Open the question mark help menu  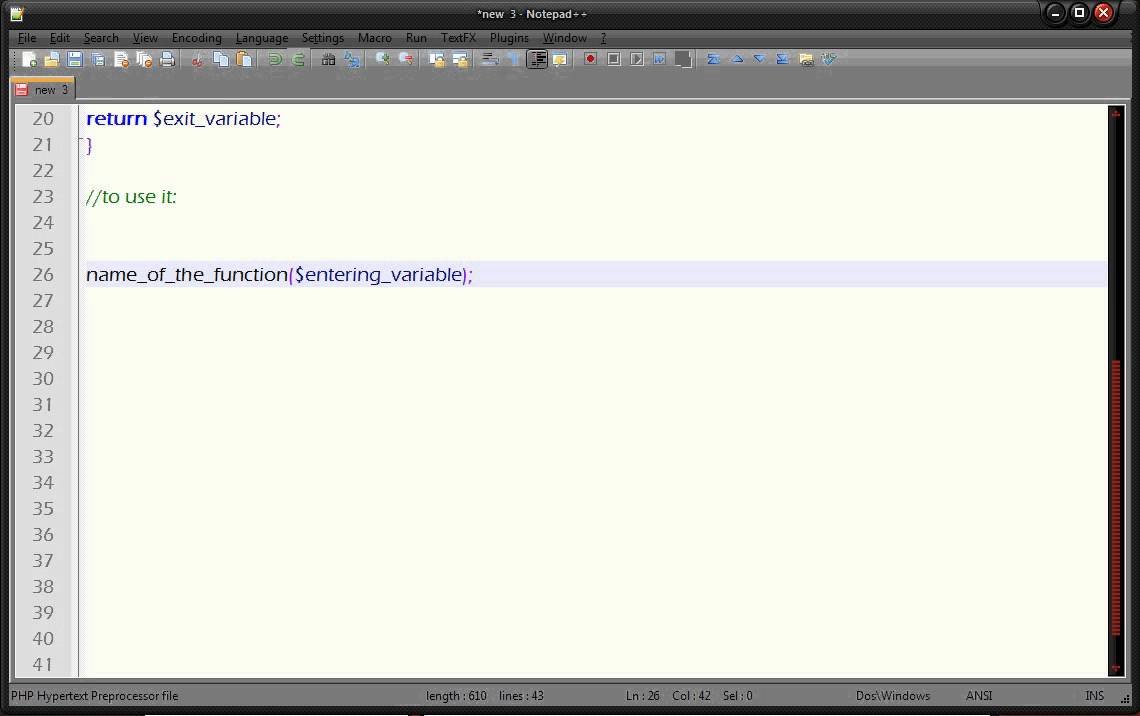coord(603,38)
